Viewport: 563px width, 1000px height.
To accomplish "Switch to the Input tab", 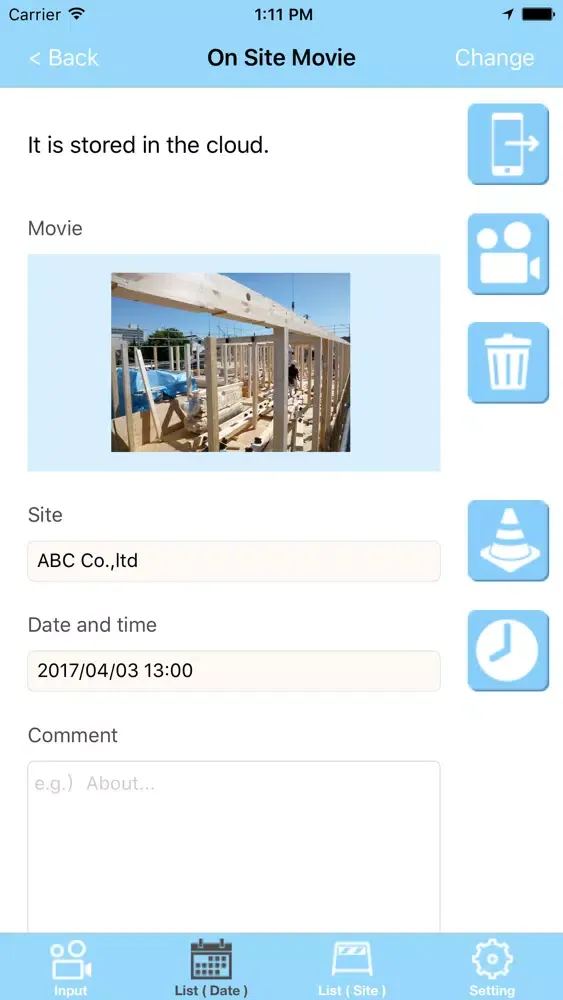I will [x=70, y=967].
